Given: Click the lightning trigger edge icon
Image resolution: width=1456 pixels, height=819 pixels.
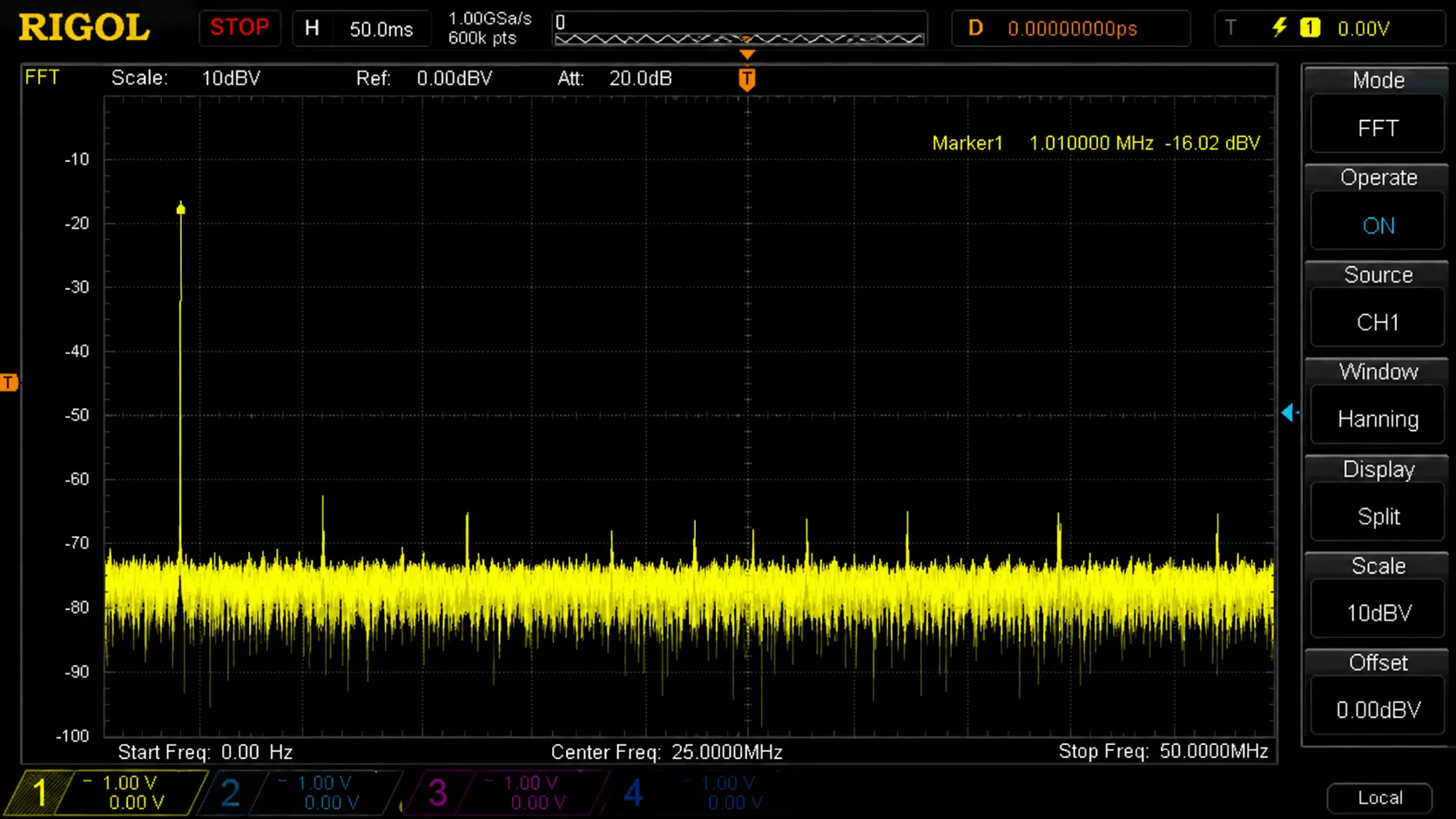Looking at the screenshot, I should click(1279, 28).
